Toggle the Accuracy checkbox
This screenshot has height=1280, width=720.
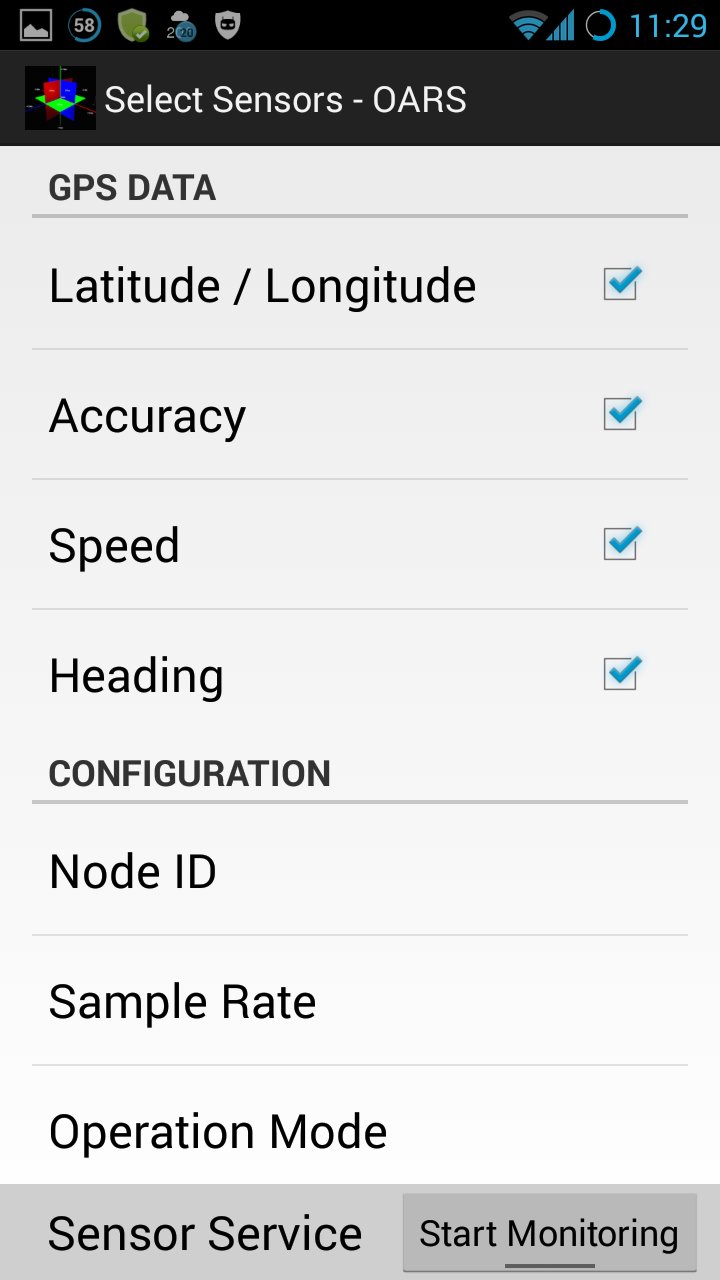click(x=622, y=414)
